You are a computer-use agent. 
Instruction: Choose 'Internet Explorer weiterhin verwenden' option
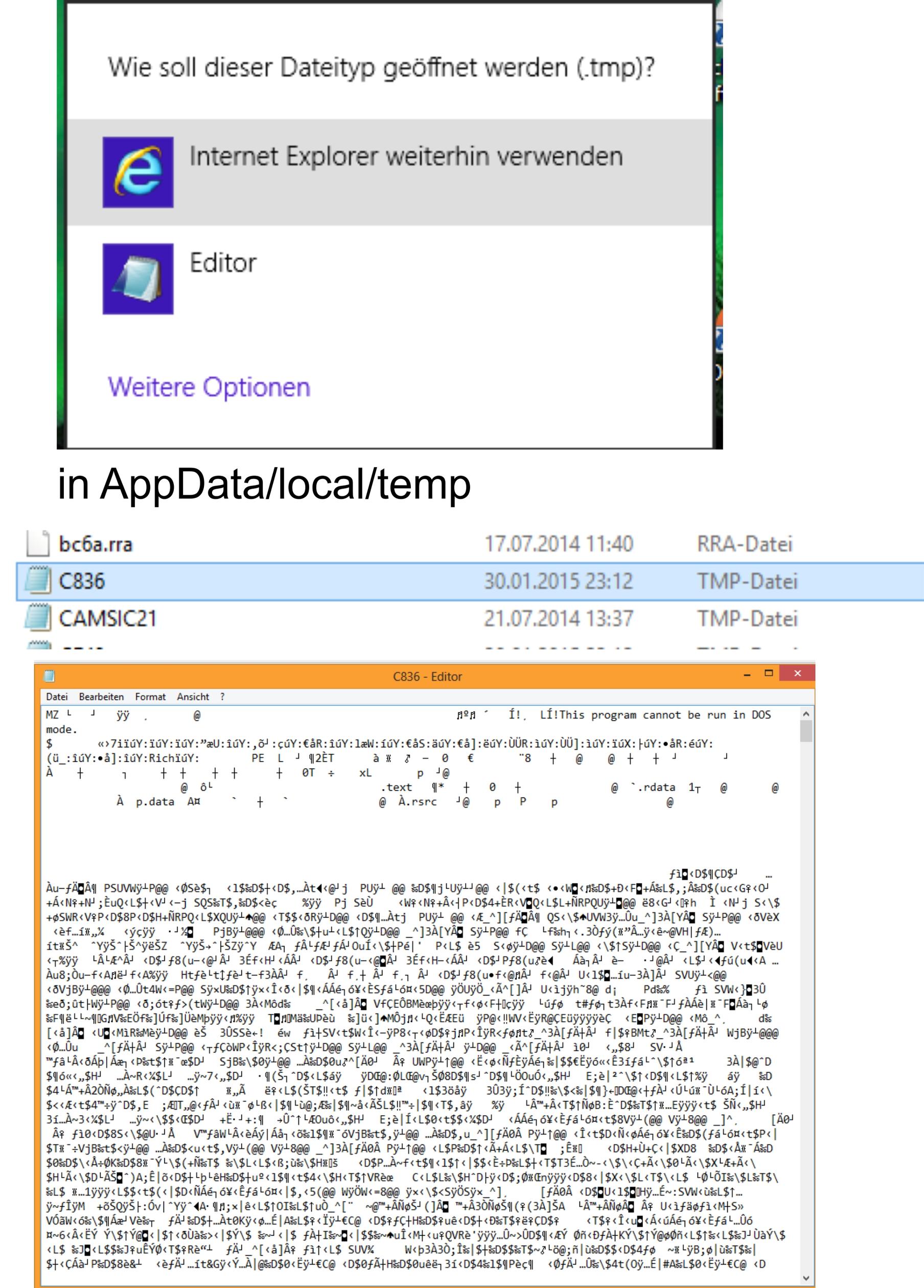(x=389, y=172)
